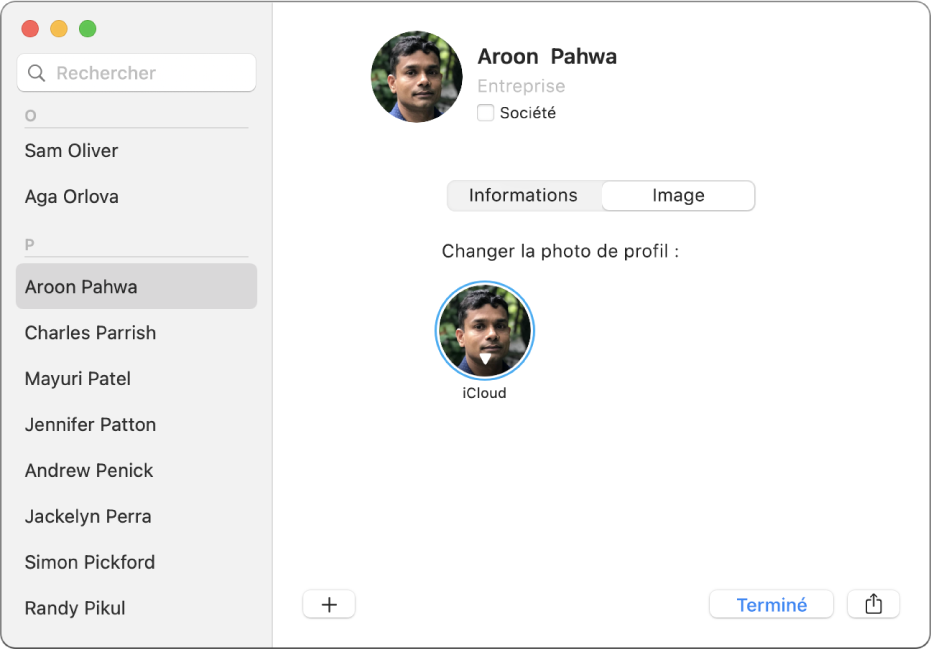The height and width of the screenshot is (649, 931).
Task: Click the Terminé button
Action: [771, 604]
